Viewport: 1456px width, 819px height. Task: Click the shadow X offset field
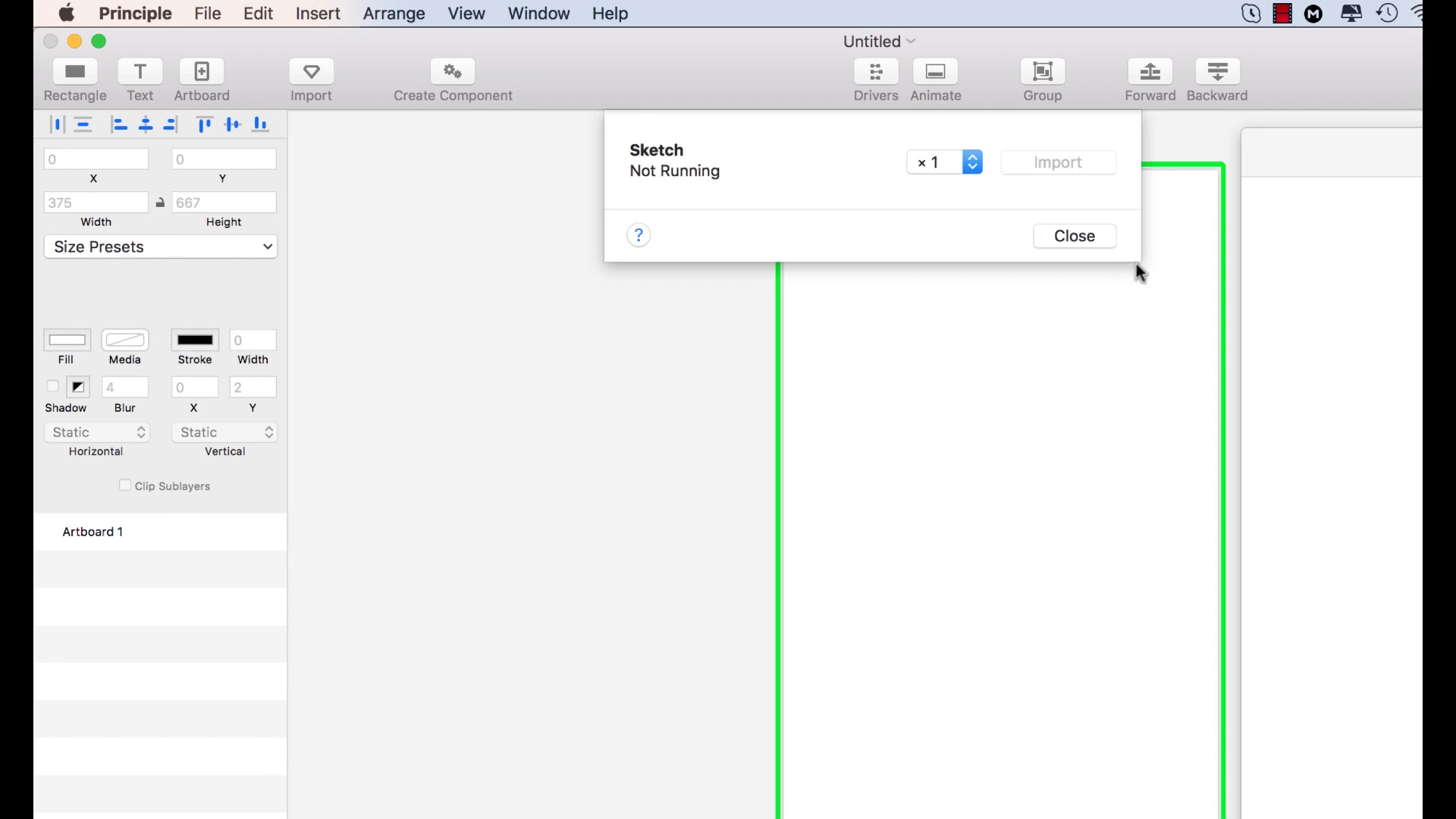pyautogui.click(x=195, y=387)
